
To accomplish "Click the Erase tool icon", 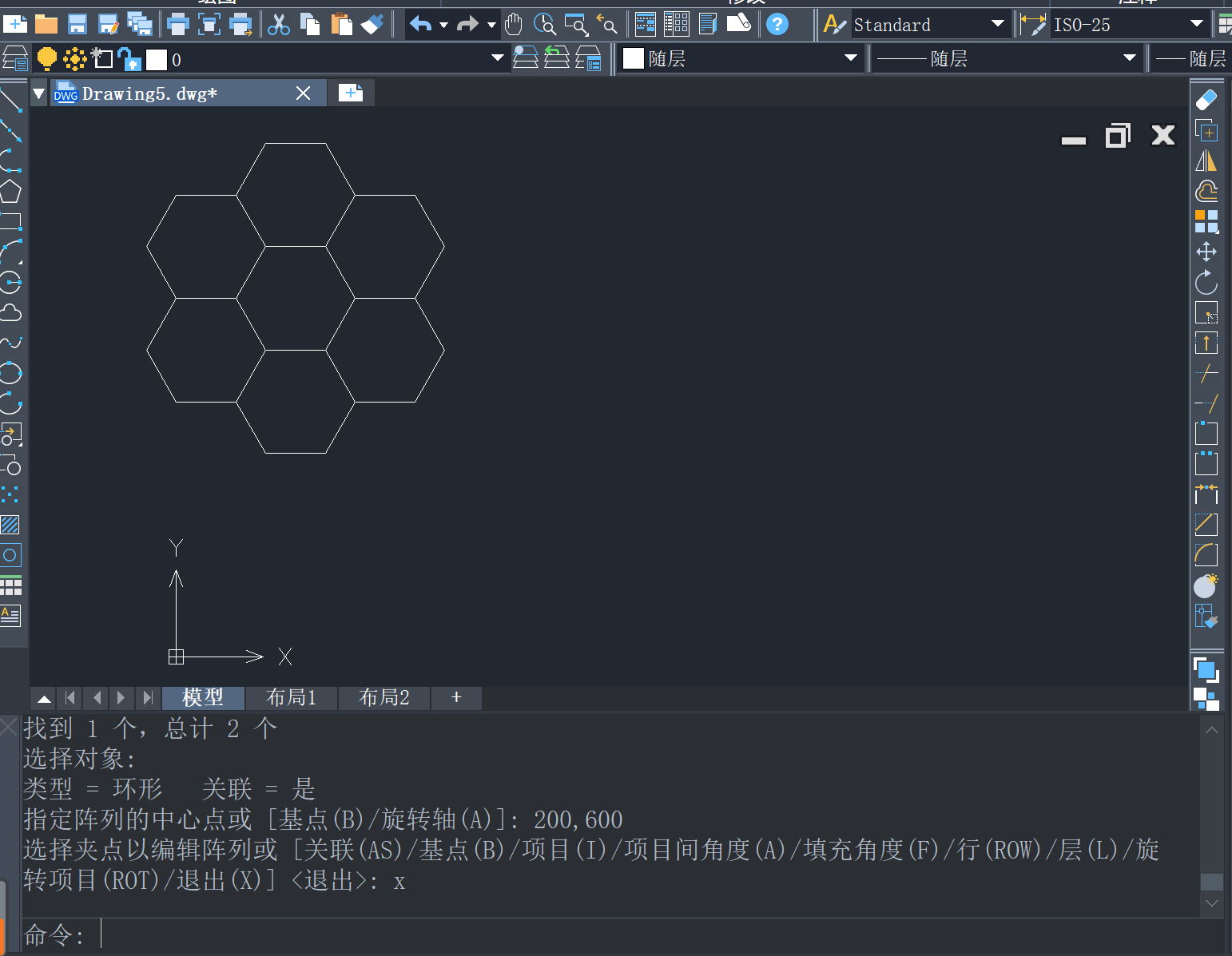I will (x=1206, y=101).
